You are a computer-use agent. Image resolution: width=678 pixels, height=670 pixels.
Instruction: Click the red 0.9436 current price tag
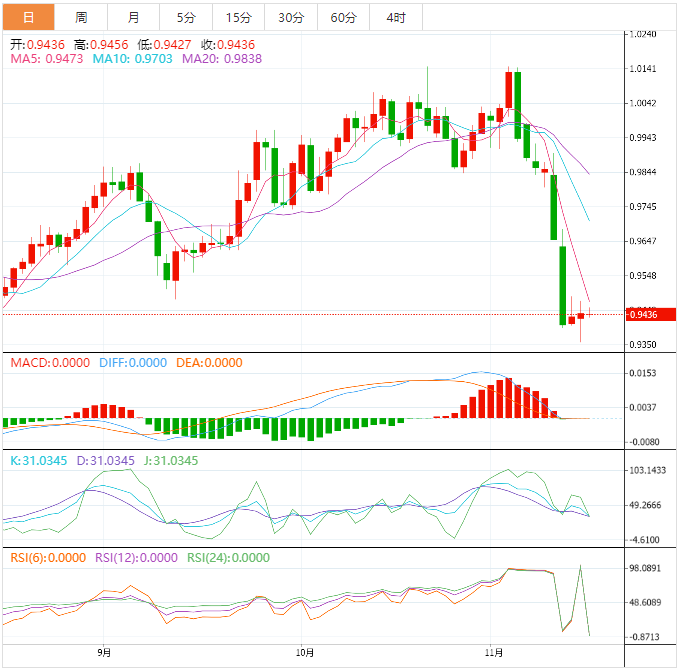(x=651, y=314)
